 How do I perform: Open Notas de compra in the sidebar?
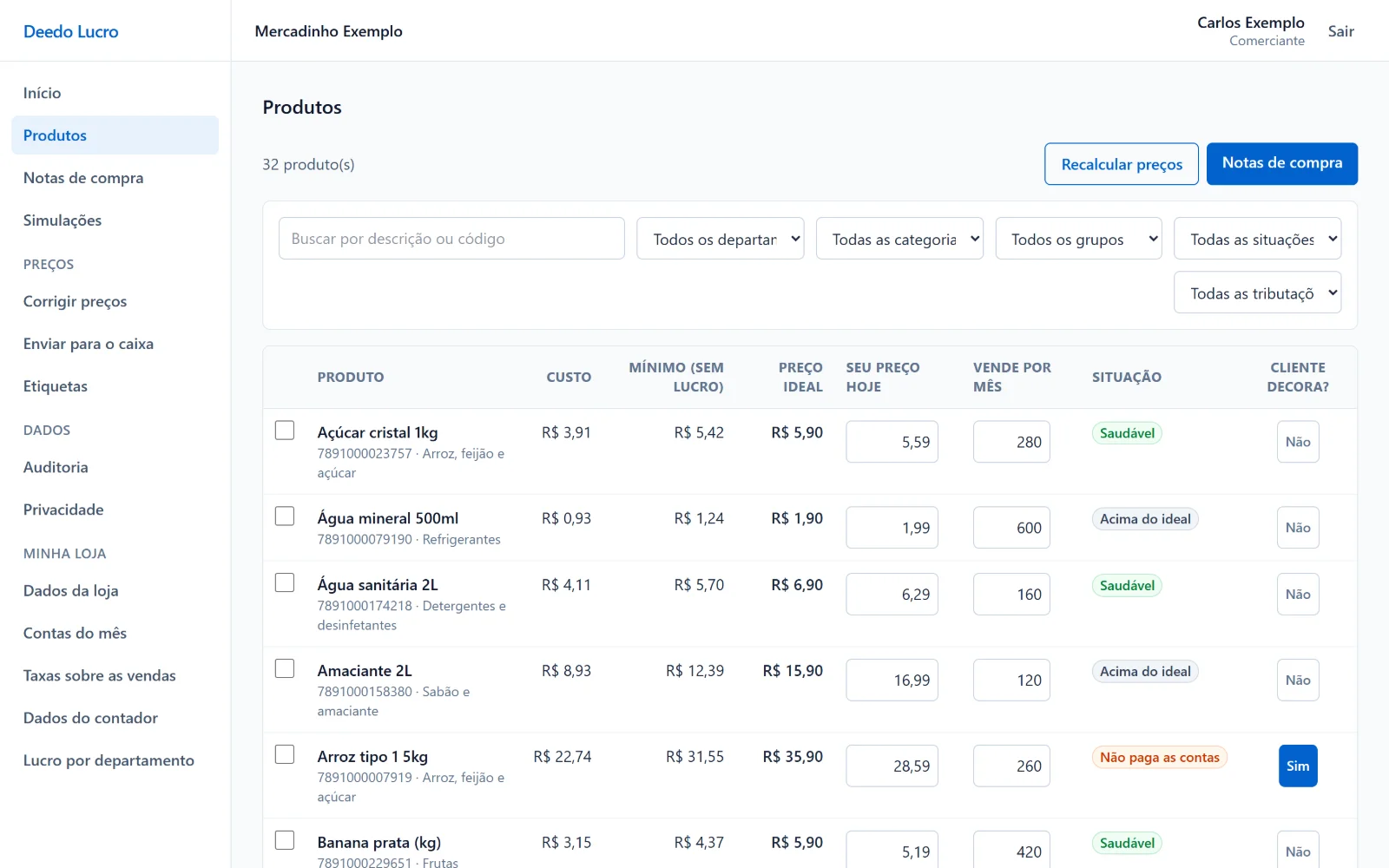click(115, 178)
